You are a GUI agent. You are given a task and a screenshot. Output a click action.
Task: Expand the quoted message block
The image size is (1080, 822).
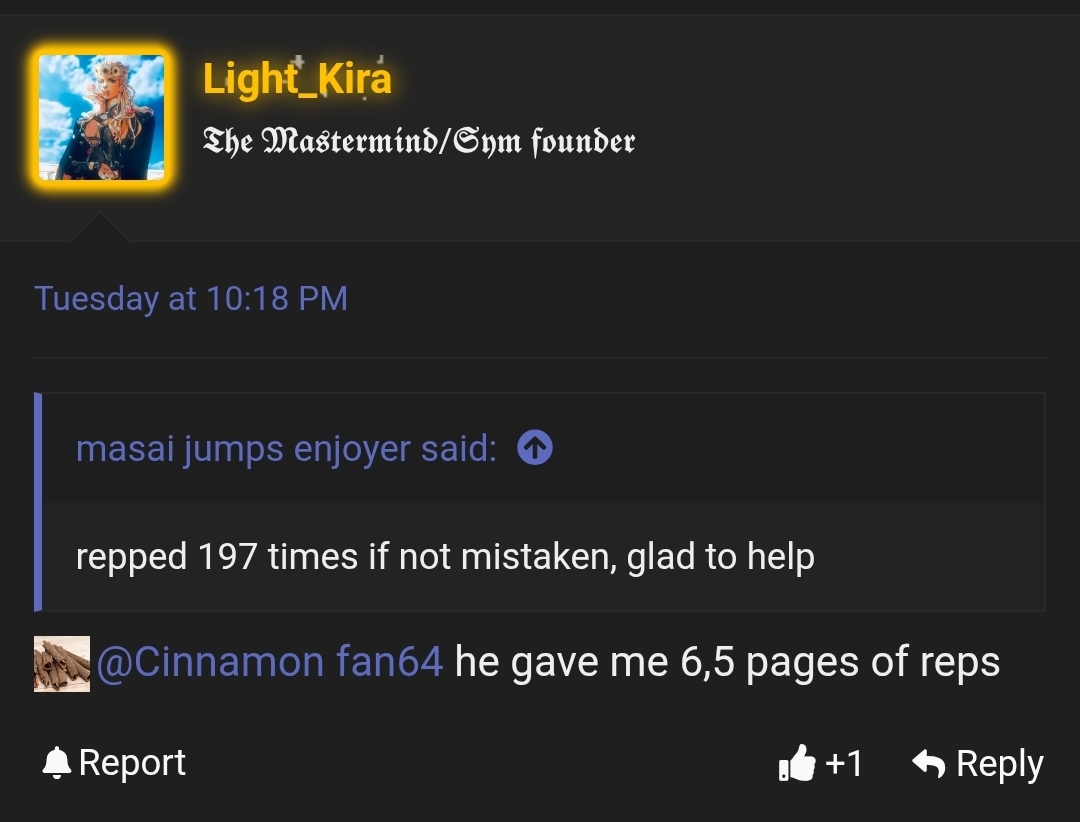[540, 500]
